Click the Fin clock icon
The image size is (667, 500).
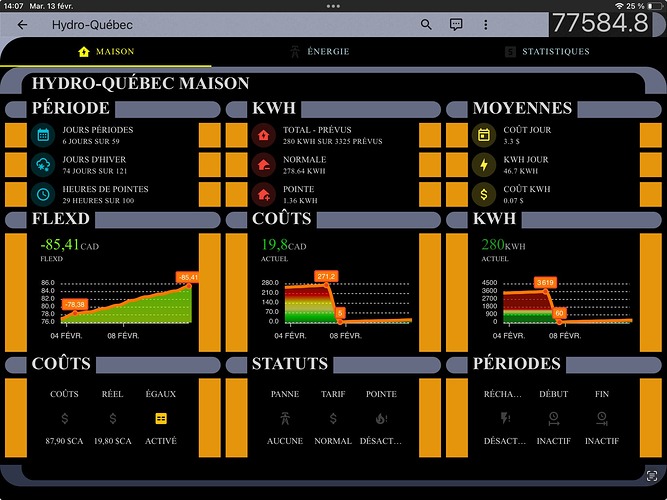(x=601, y=419)
